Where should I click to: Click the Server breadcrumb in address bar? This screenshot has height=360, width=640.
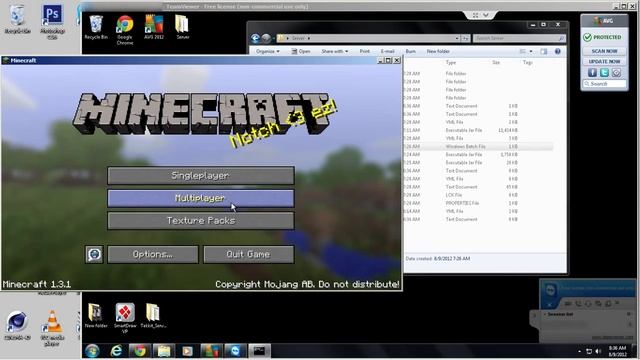(x=298, y=38)
